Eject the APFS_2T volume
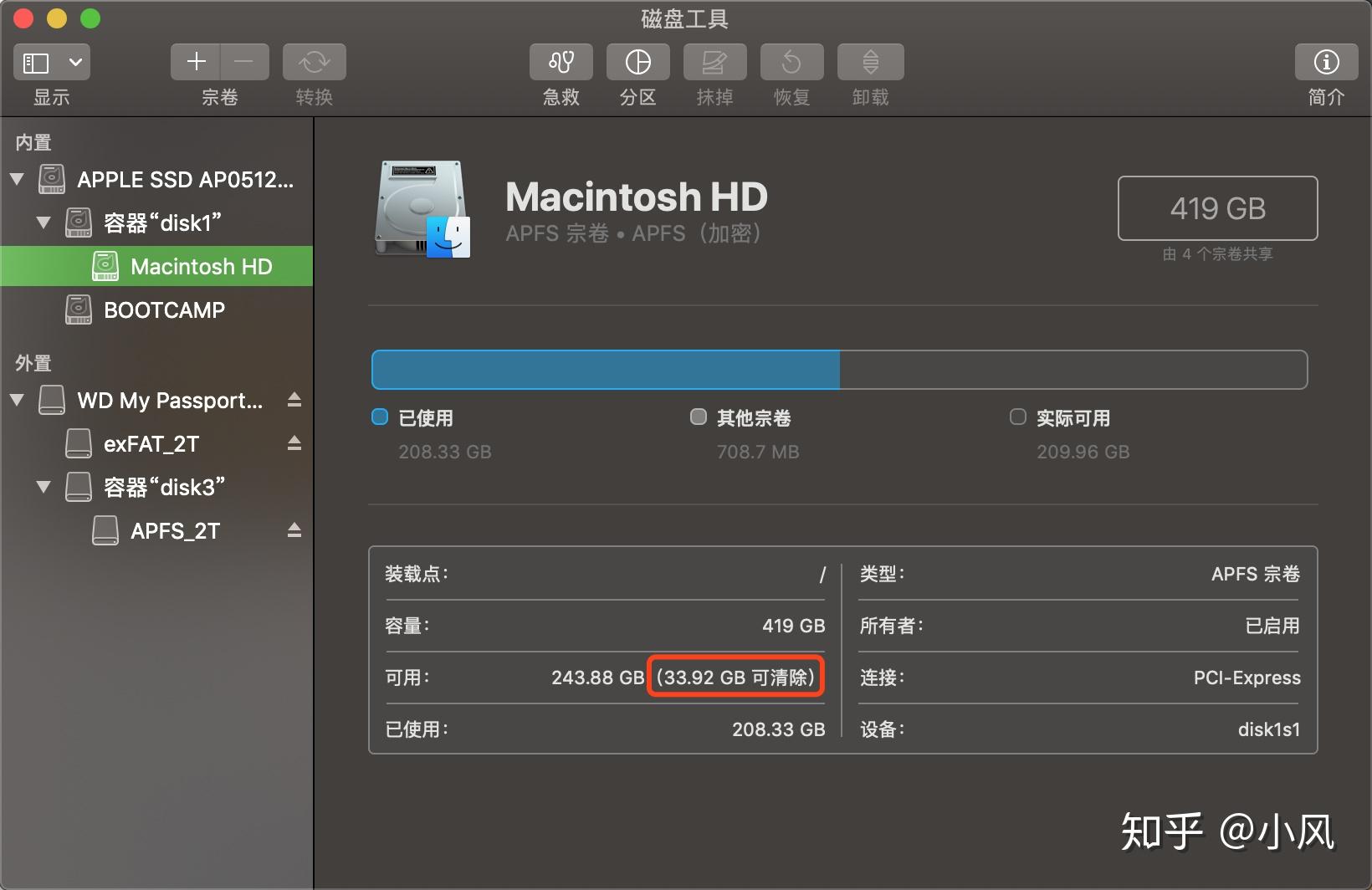This screenshot has height=890, width=1372. point(294,530)
